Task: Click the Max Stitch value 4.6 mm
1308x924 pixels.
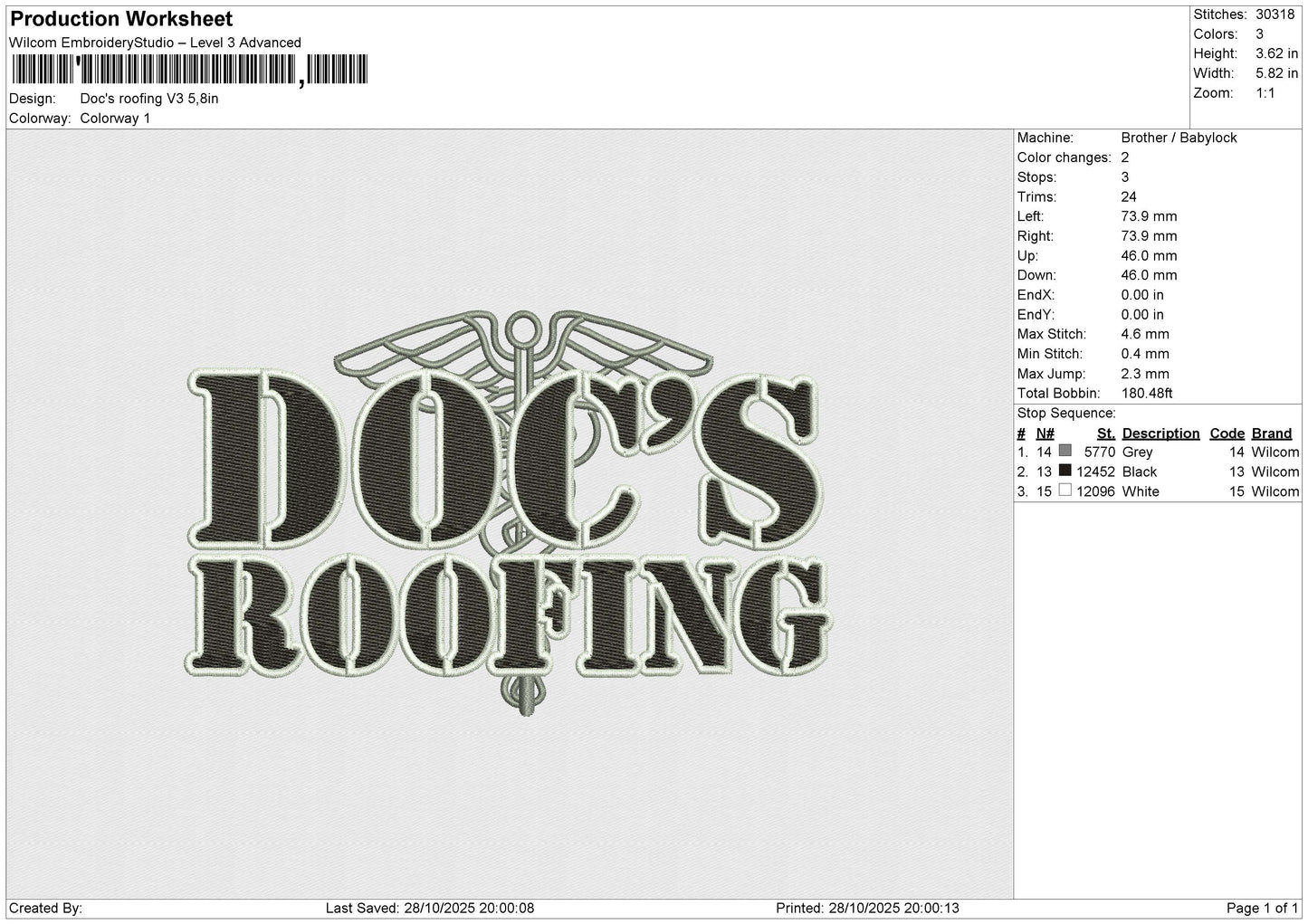Action: point(1145,335)
